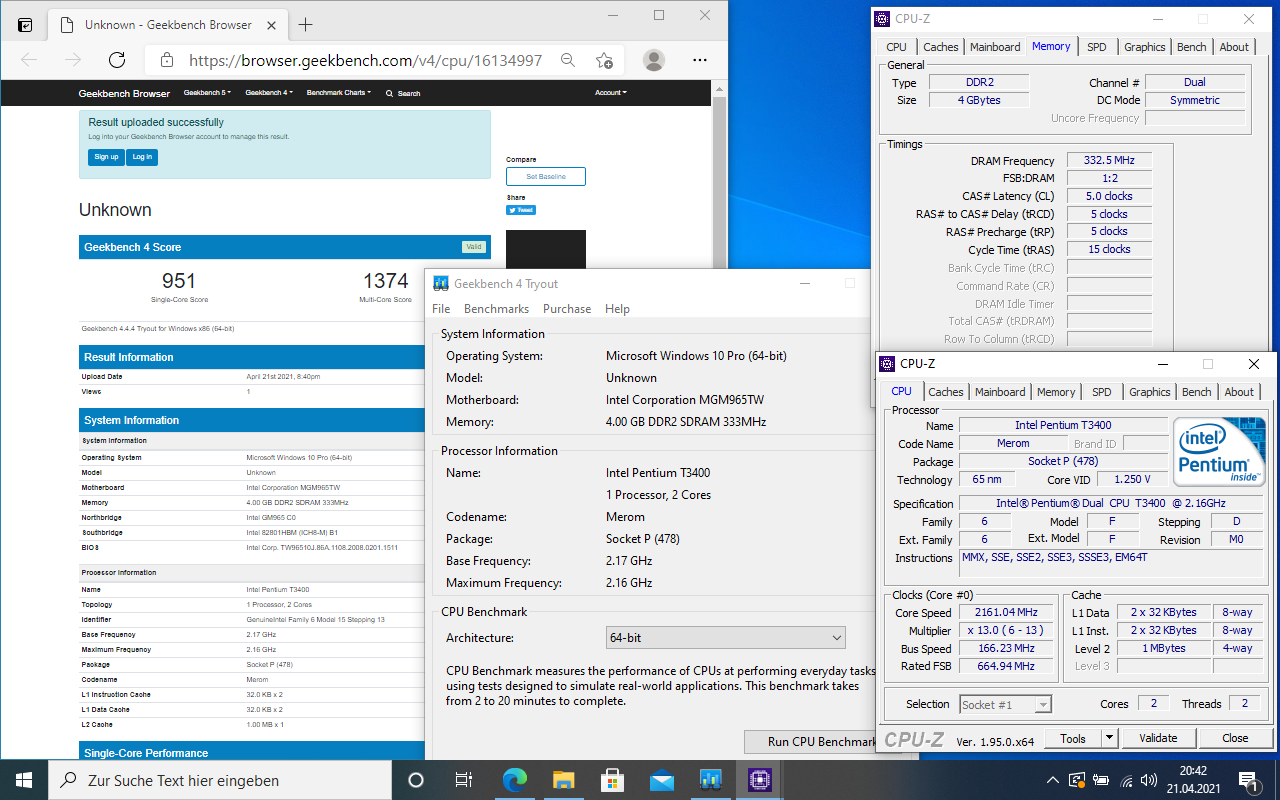Click the Sign up button
The height and width of the screenshot is (800, 1280).
(106, 157)
